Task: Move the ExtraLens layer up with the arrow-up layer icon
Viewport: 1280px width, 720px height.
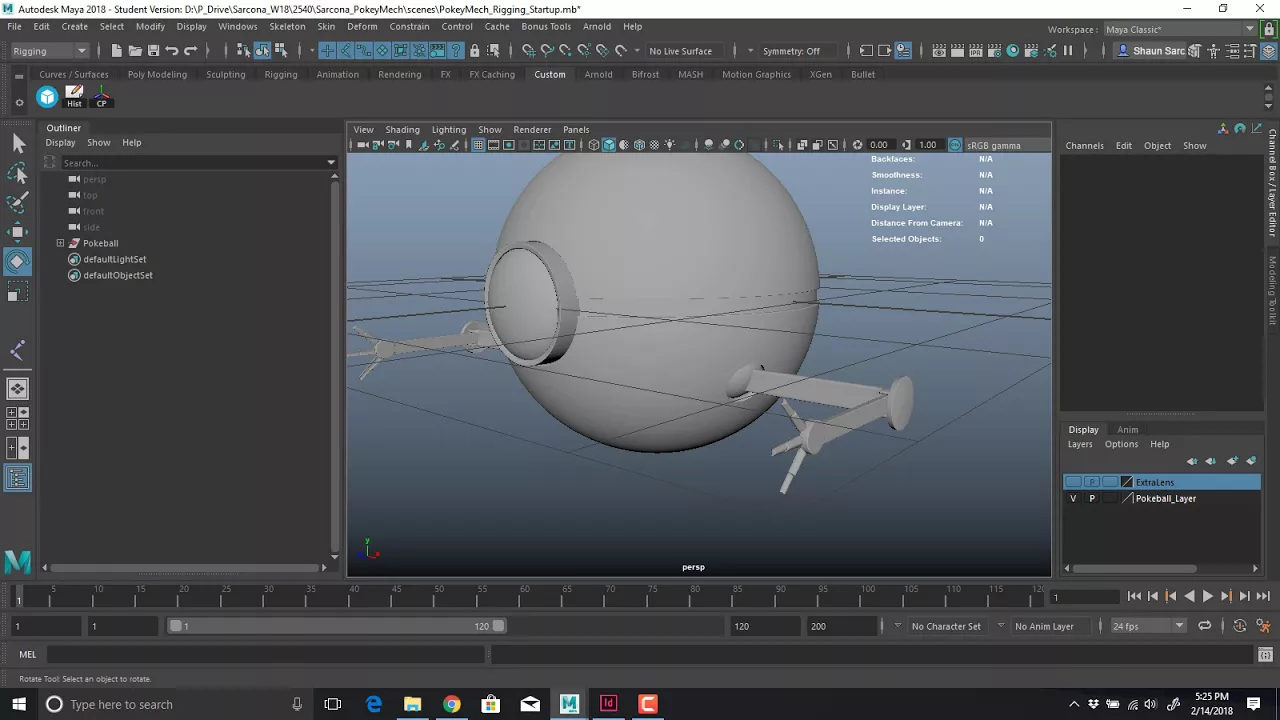Action: point(1192,461)
